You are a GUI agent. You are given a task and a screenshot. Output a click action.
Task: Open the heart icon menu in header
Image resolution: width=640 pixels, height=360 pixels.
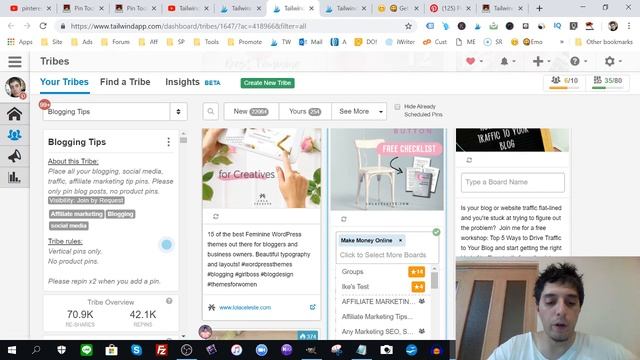(474, 61)
